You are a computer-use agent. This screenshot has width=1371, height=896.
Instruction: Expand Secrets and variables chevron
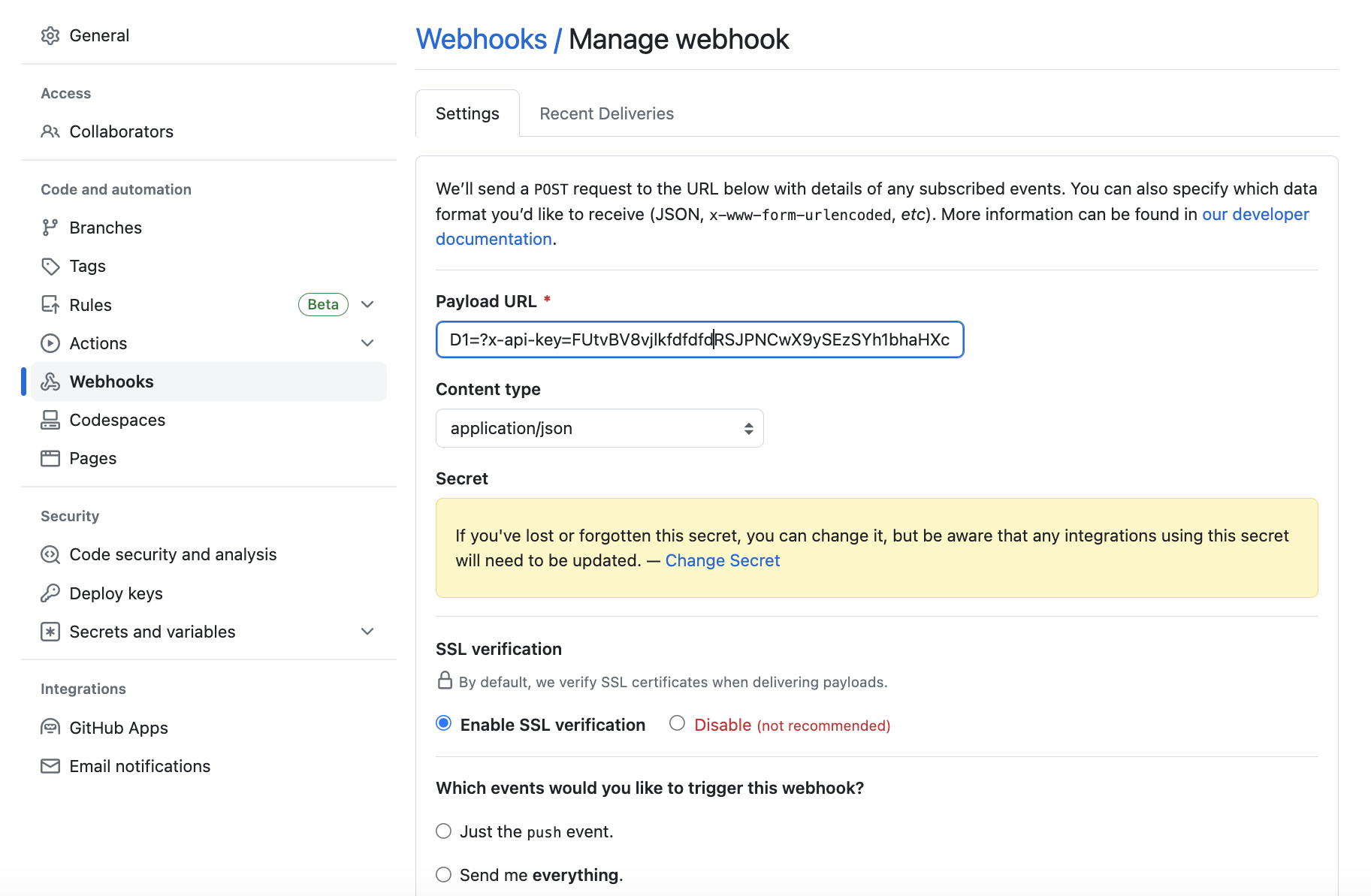pyautogui.click(x=367, y=632)
